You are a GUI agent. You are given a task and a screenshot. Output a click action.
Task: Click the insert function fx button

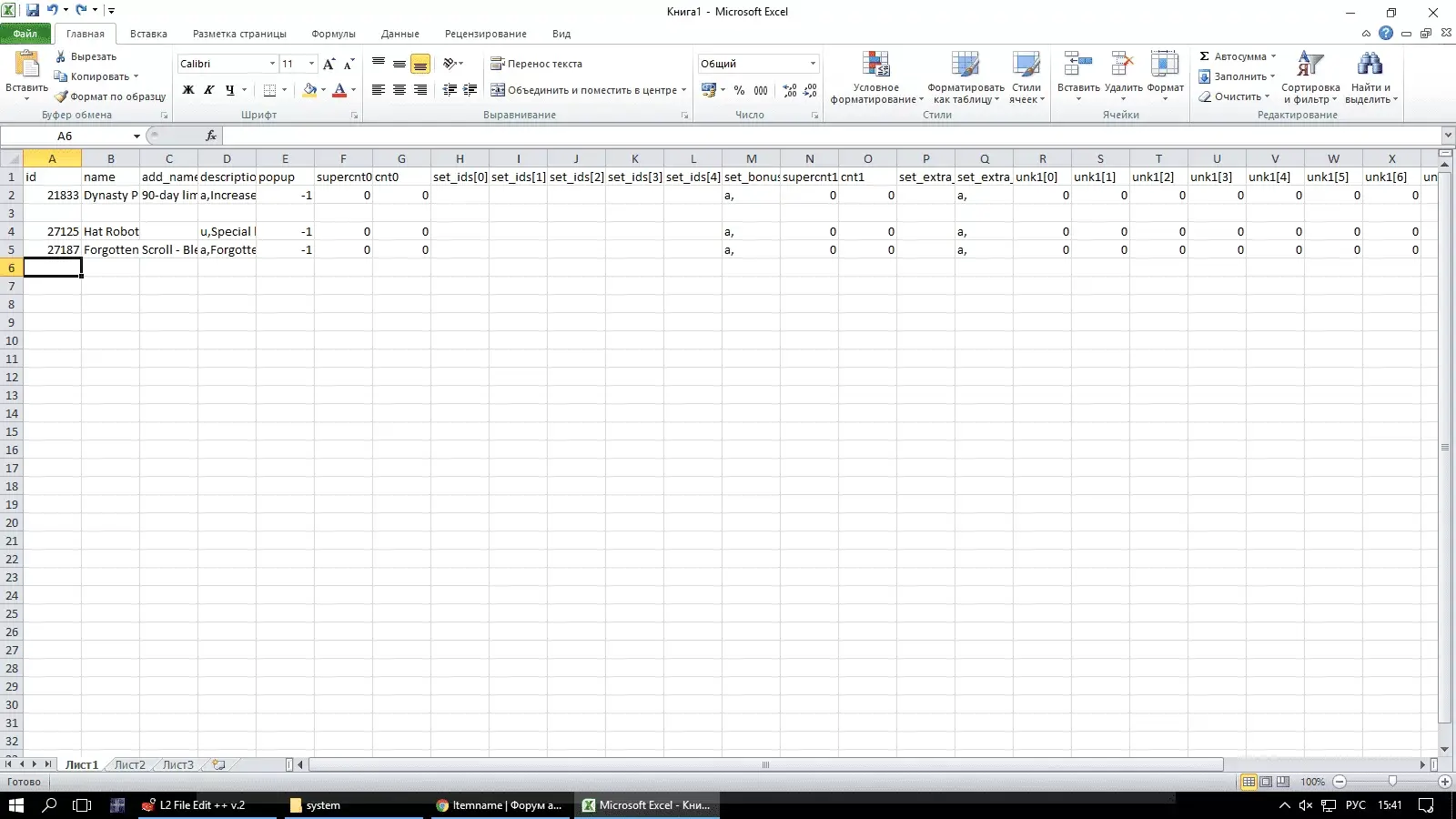(x=211, y=136)
